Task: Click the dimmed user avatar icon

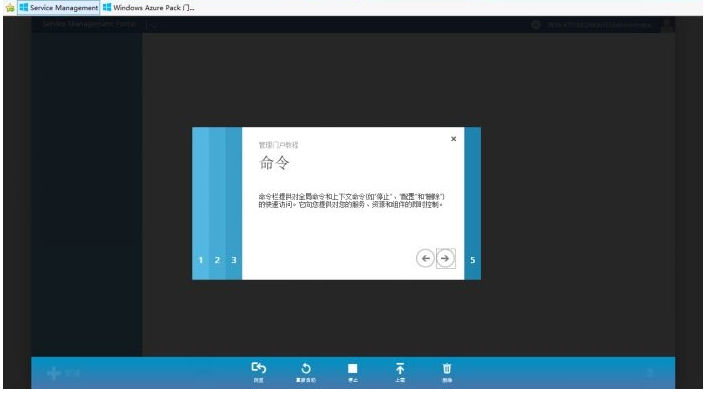Action: tap(667, 25)
